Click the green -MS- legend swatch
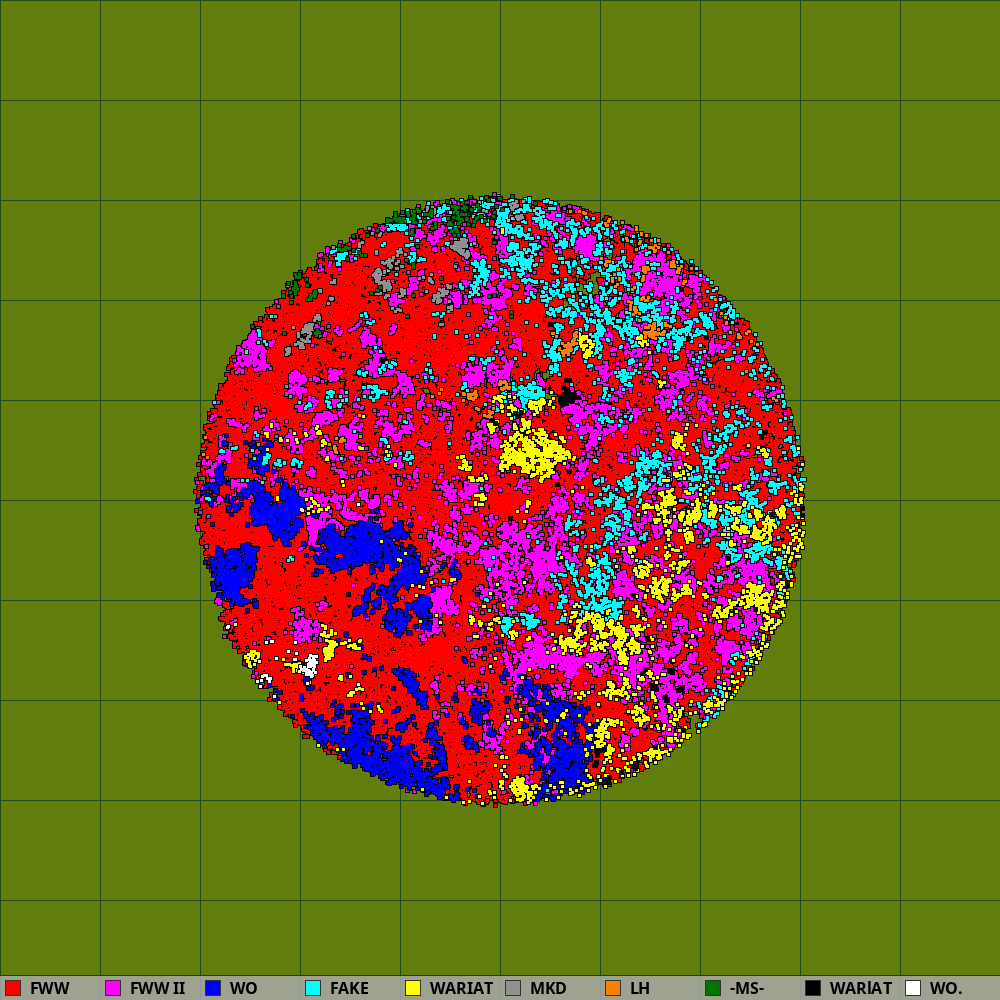Image resolution: width=1000 pixels, height=1000 pixels. (x=713, y=988)
